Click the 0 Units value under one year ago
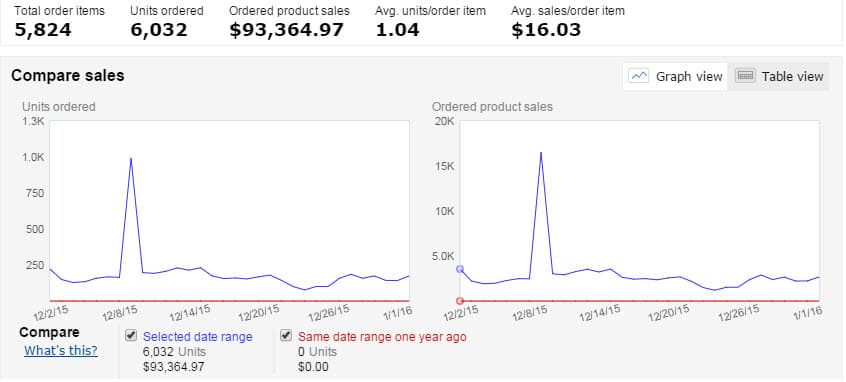Screen dimensions: 846x382 317,352
